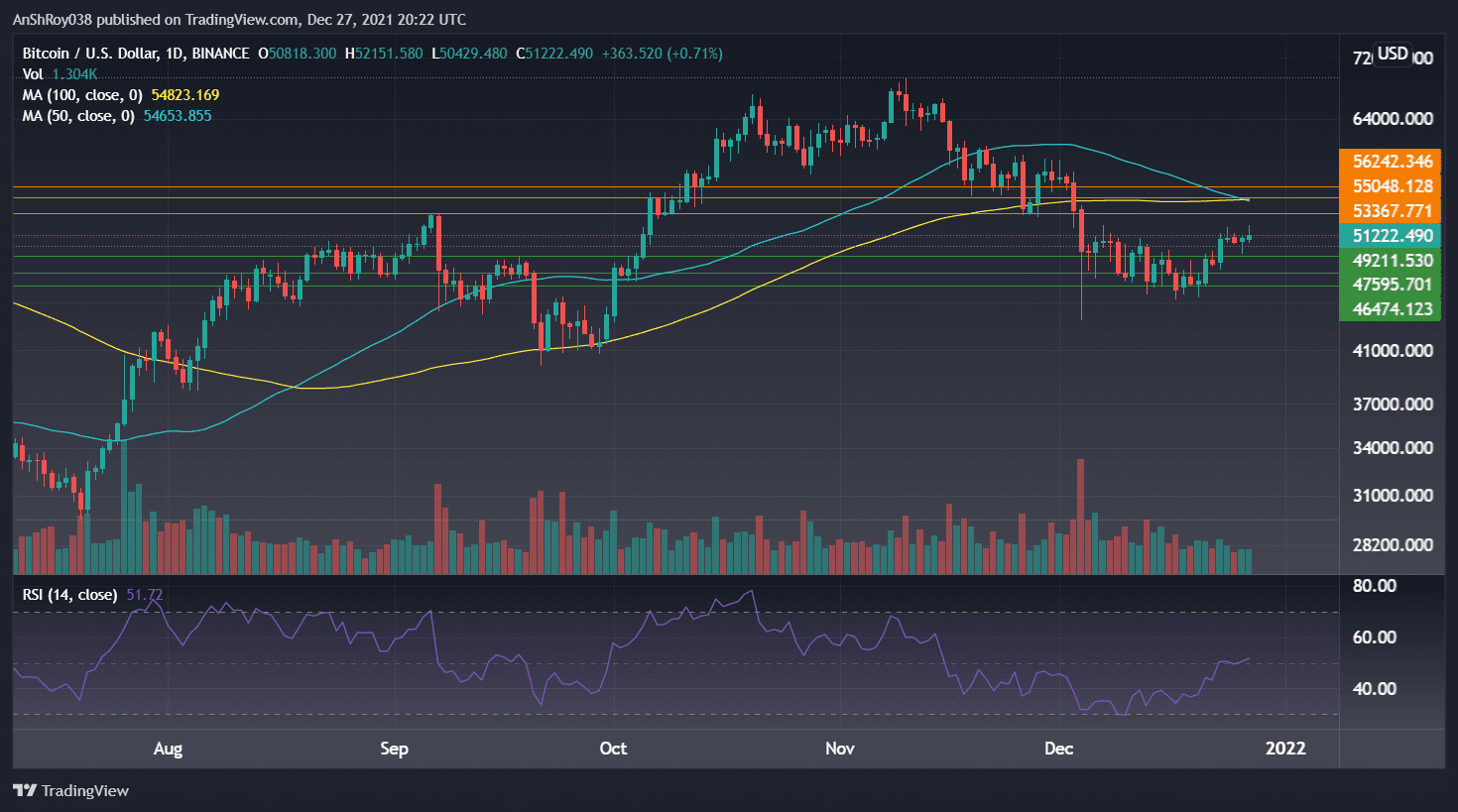Open the TradingView.com link in the header
Viewport: 1458px width, 812px height.
(x=238, y=19)
